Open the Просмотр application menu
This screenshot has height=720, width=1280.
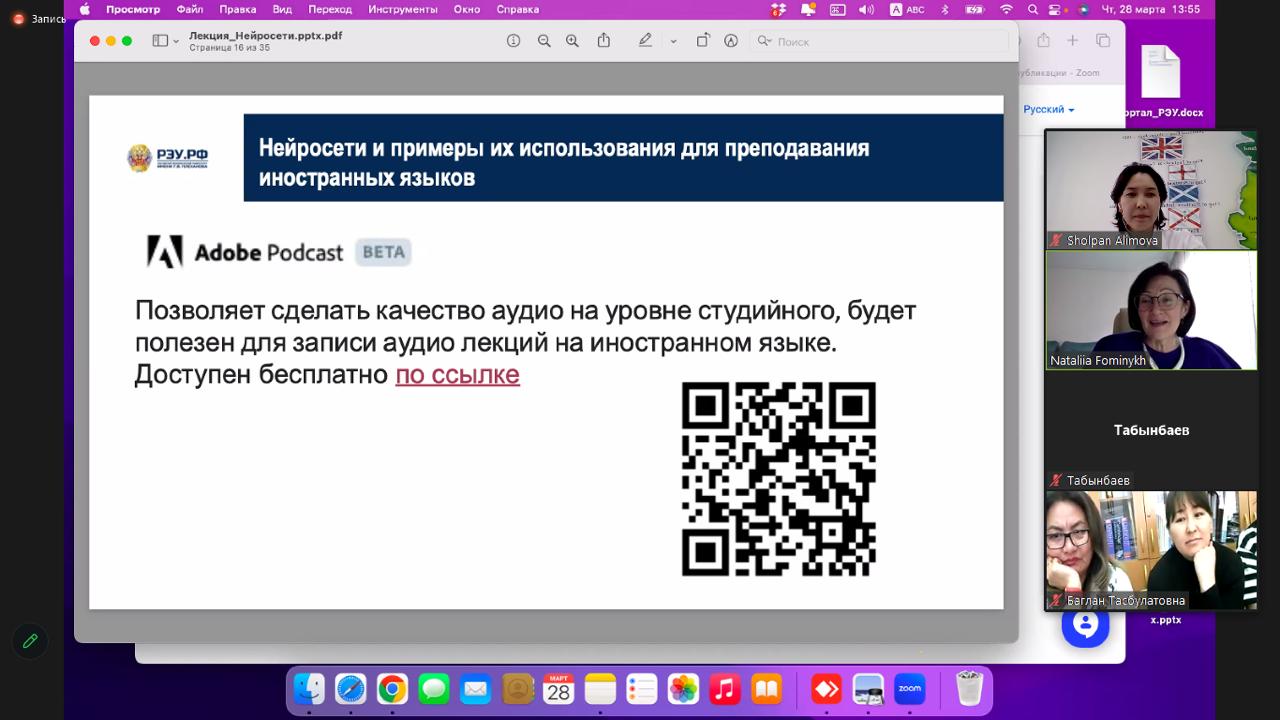133,9
